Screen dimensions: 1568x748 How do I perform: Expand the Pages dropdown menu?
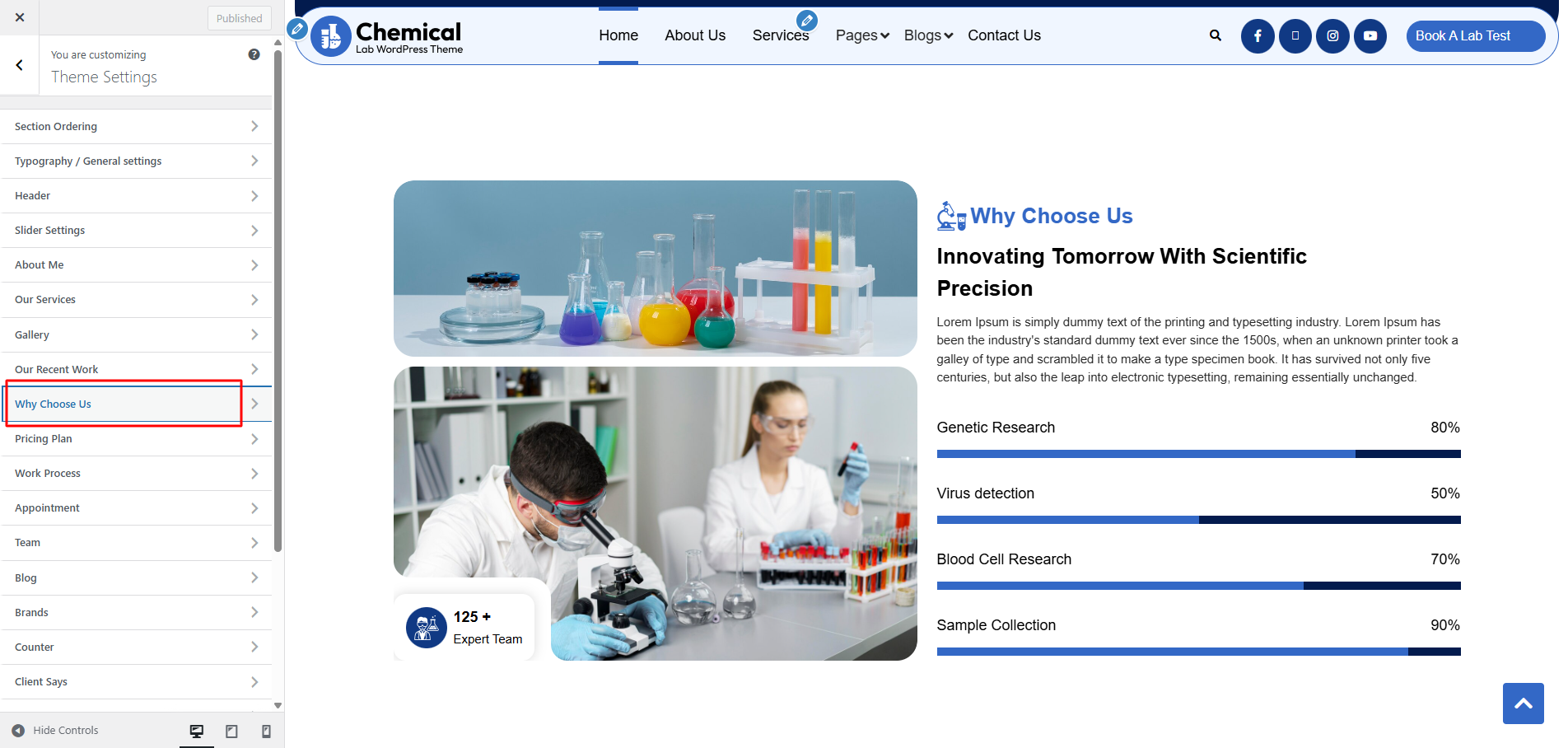[x=861, y=35]
